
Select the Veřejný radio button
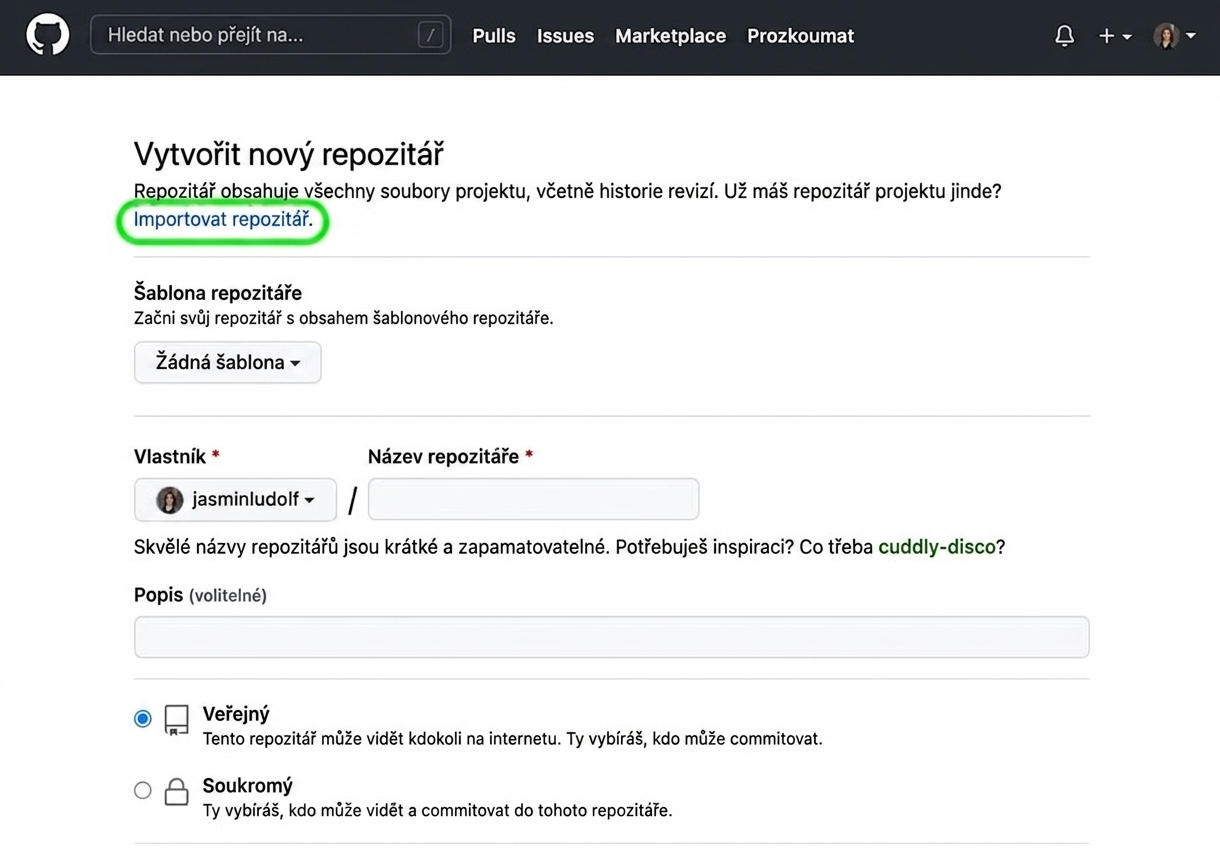(143, 718)
